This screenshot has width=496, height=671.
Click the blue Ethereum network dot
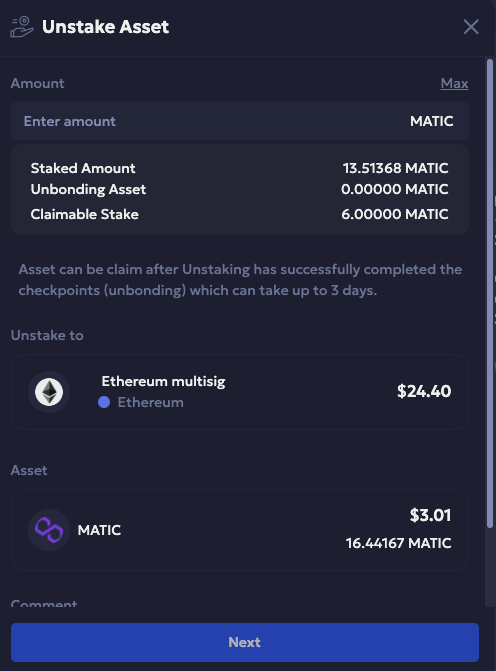pos(104,402)
